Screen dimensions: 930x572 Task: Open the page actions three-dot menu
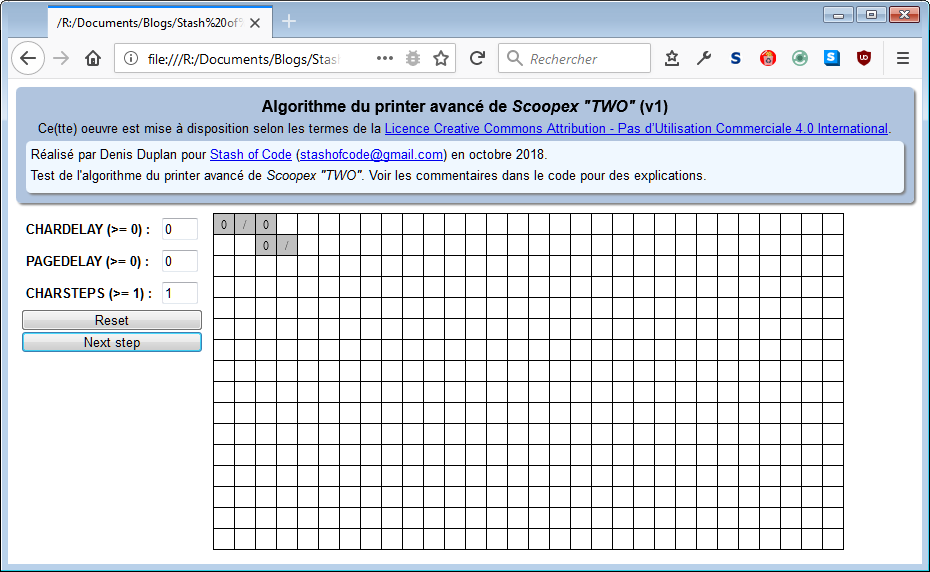pos(385,58)
